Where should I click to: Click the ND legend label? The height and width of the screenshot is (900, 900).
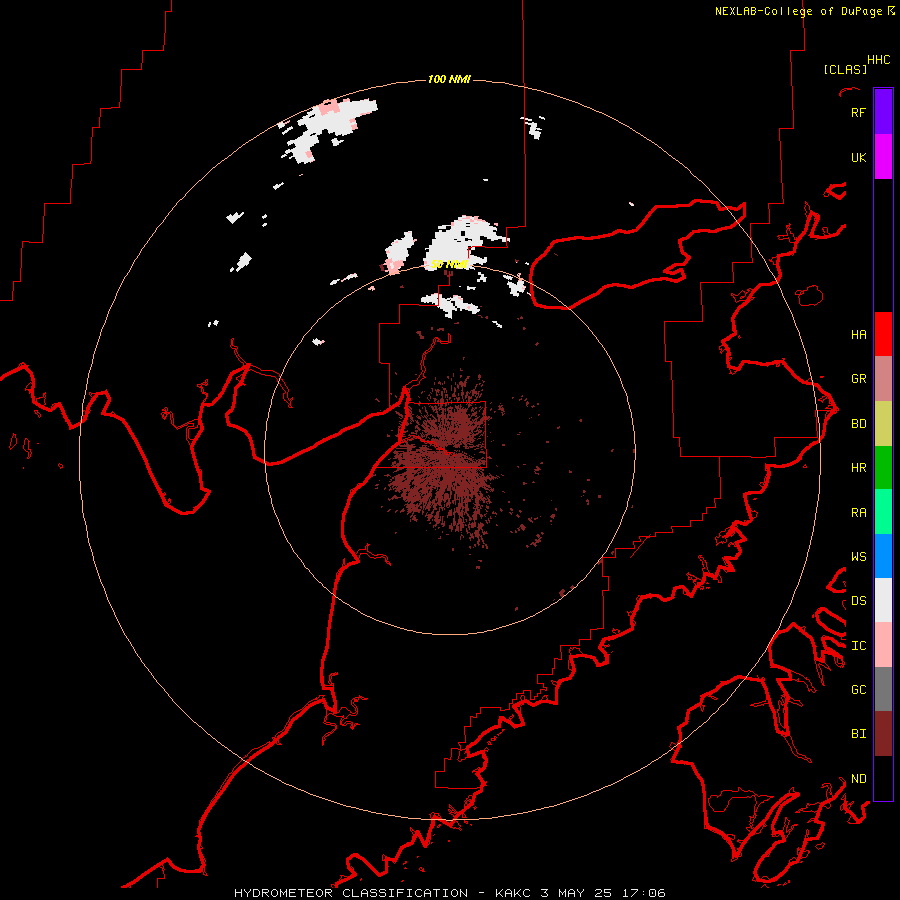tap(858, 779)
